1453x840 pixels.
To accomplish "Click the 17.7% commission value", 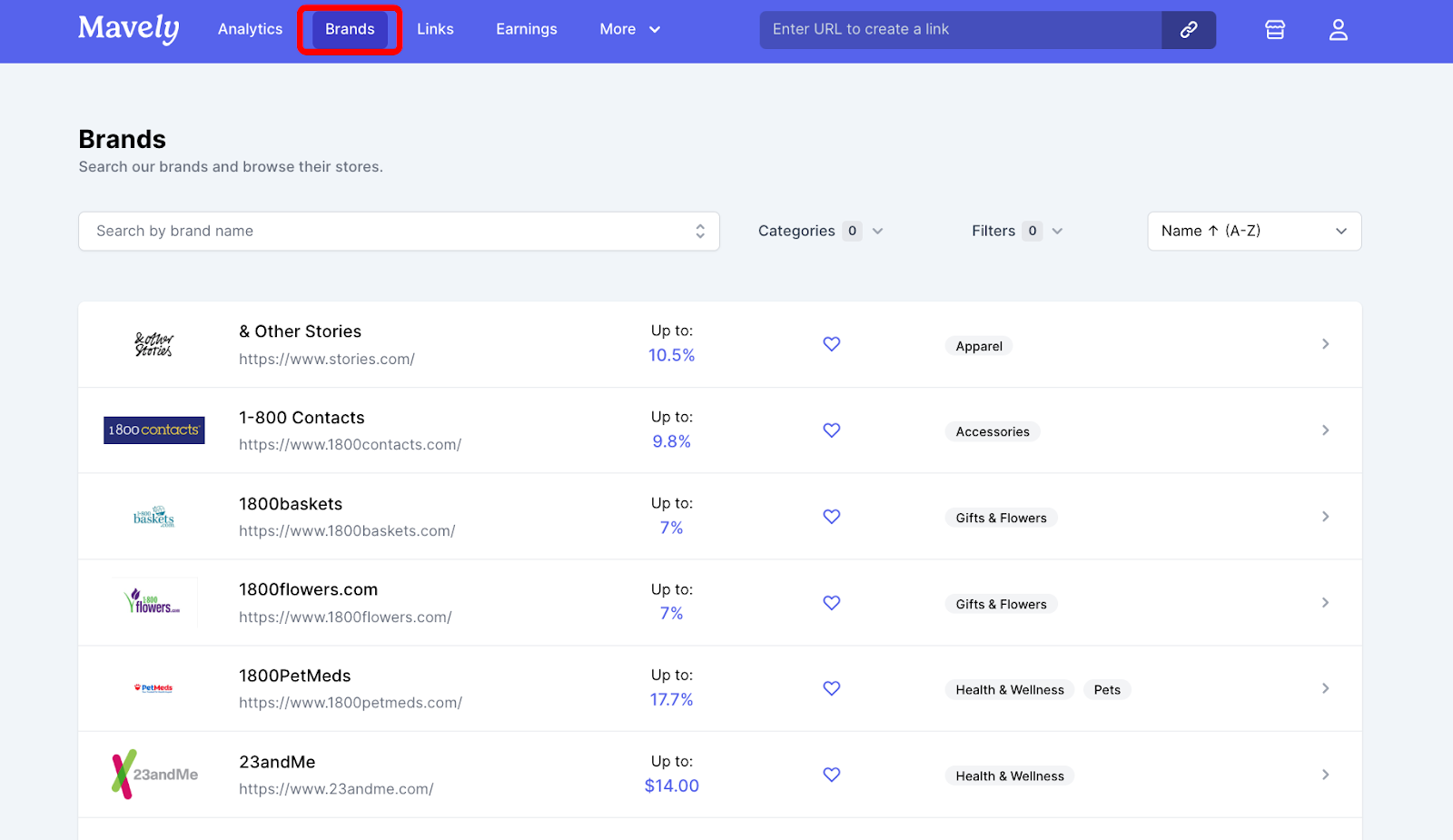I will 671,699.
